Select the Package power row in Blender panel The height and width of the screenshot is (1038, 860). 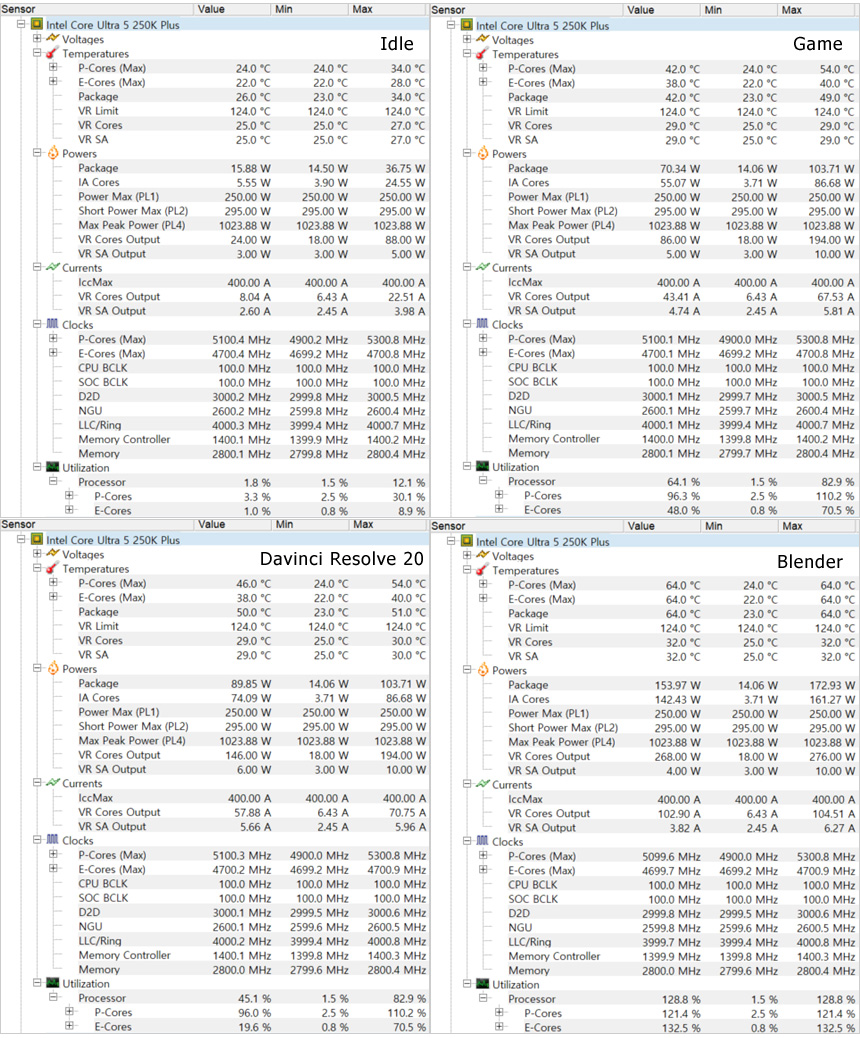(x=528, y=685)
